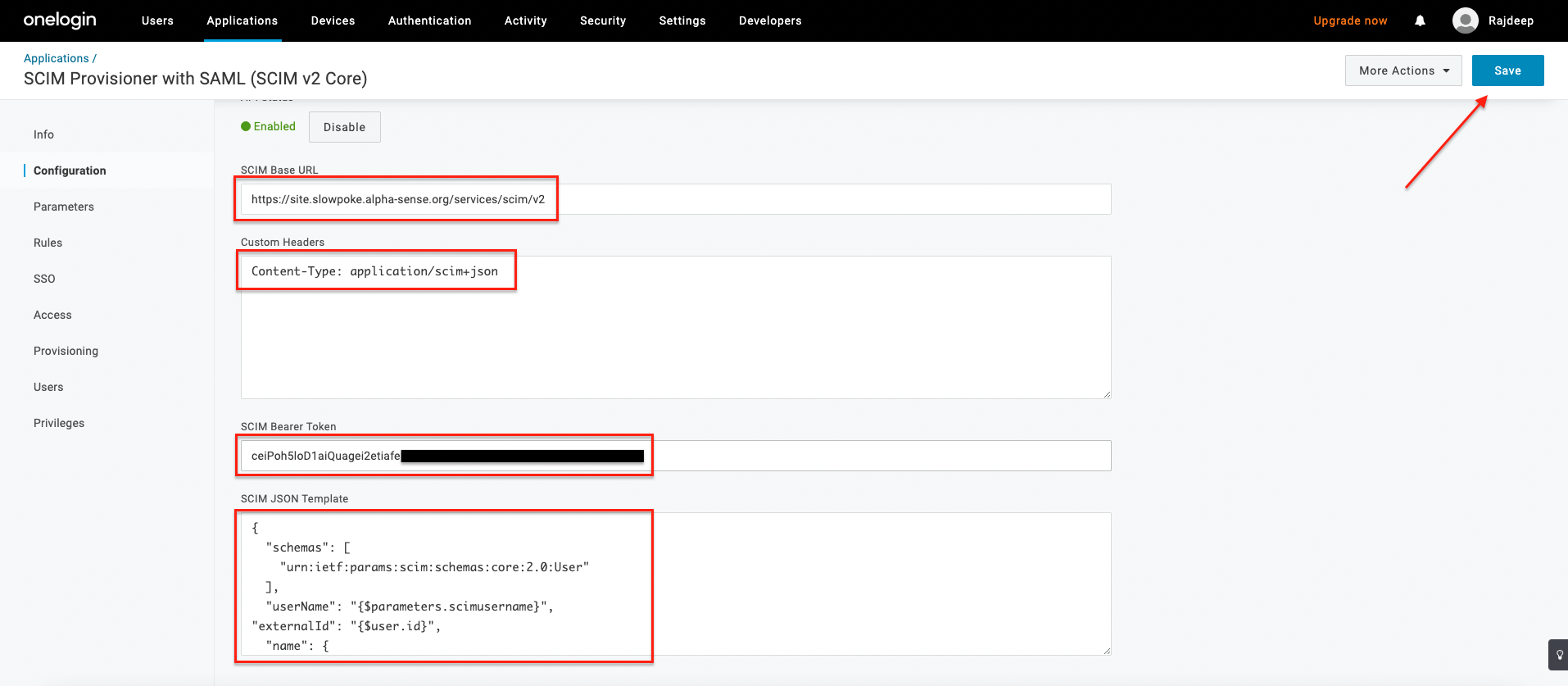
Task: Click into the SCIM Base URL field
Action: point(819,199)
